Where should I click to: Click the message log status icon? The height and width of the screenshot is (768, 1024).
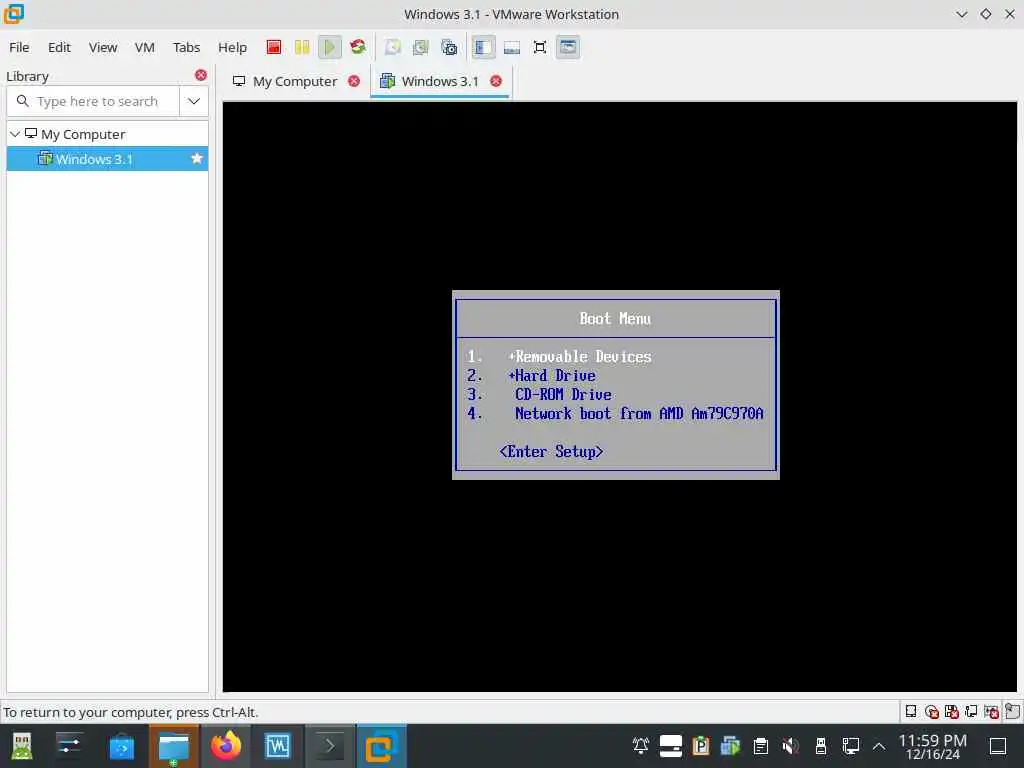1012,711
